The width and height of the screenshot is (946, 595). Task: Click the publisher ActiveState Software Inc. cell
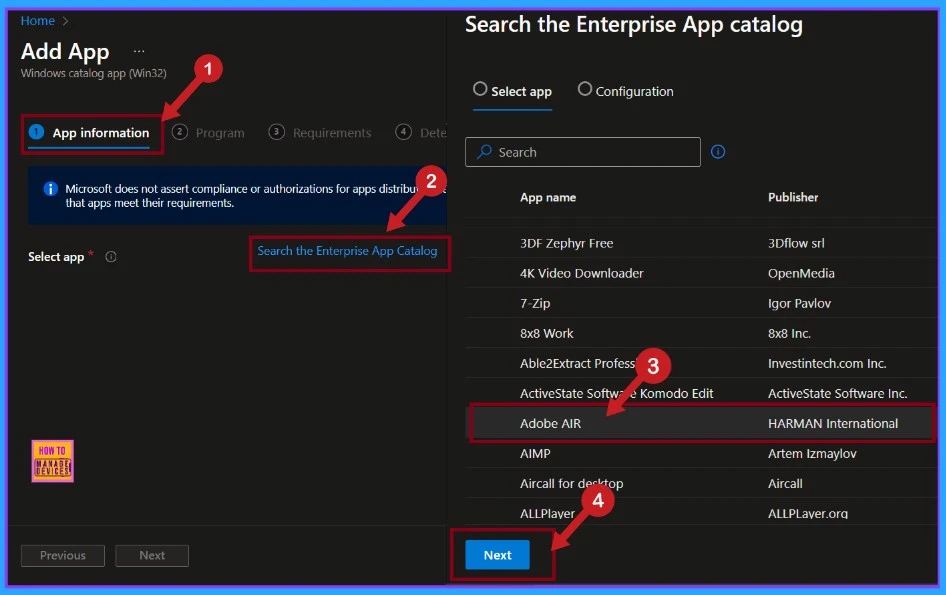tap(837, 393)
